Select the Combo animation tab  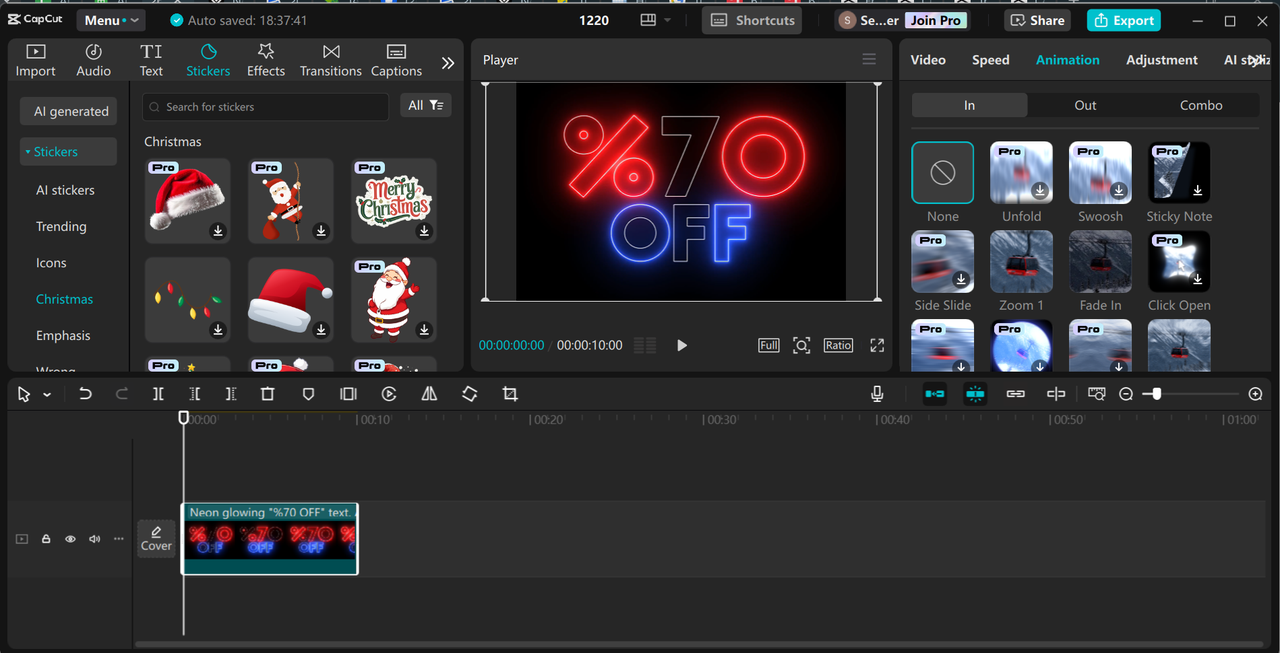click(x=1201, y=105)
